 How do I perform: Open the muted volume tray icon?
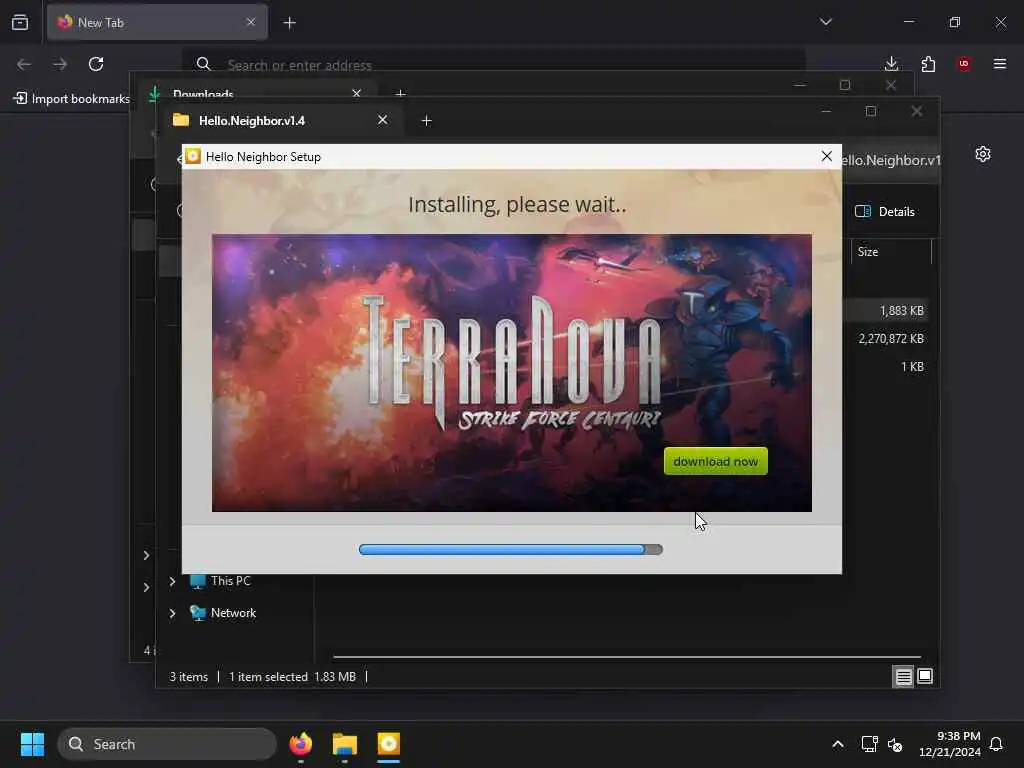click(x=895, y=744)
